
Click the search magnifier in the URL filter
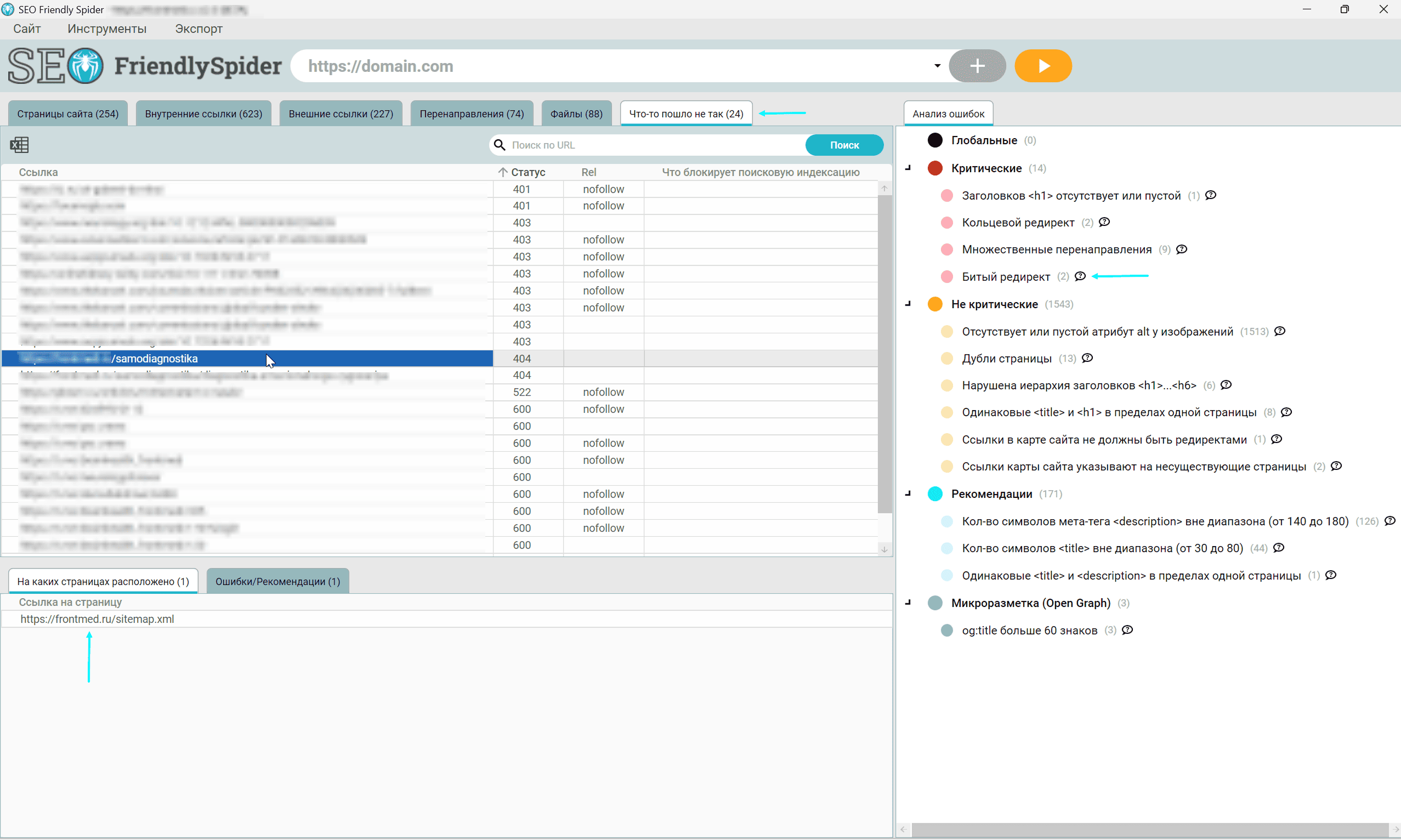coord(500,145)
